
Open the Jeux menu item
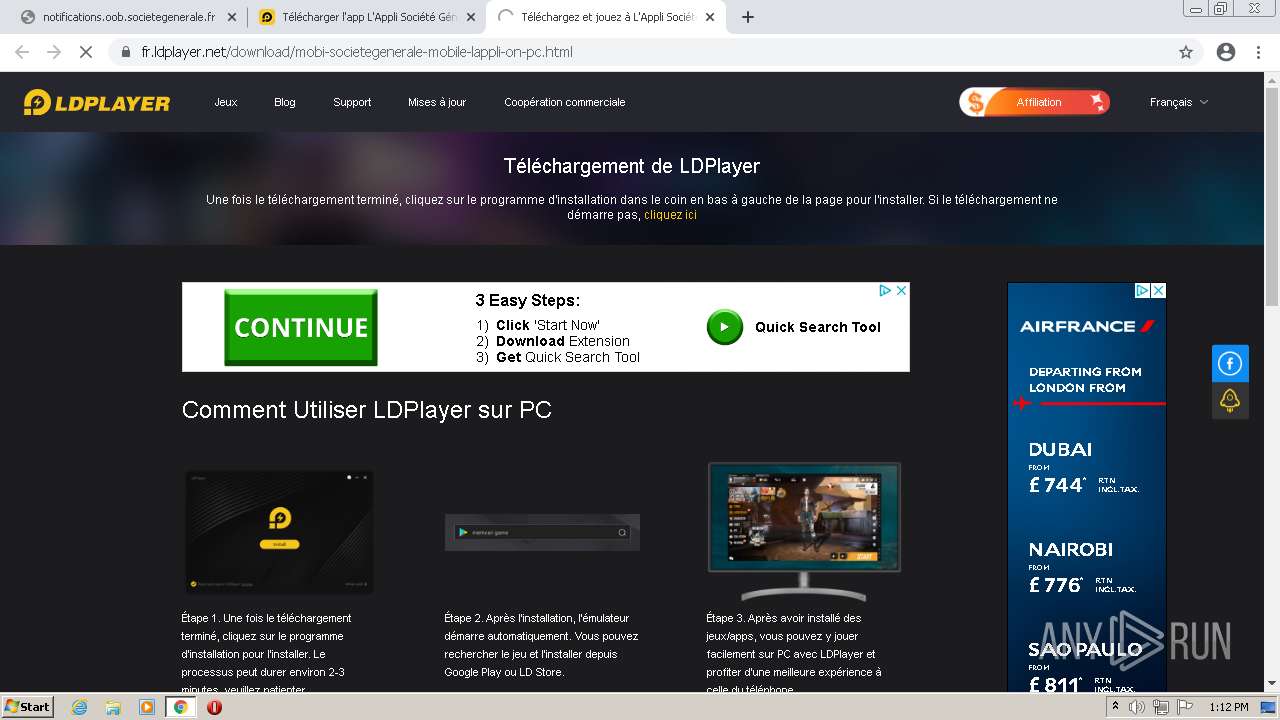pos(226,102)
